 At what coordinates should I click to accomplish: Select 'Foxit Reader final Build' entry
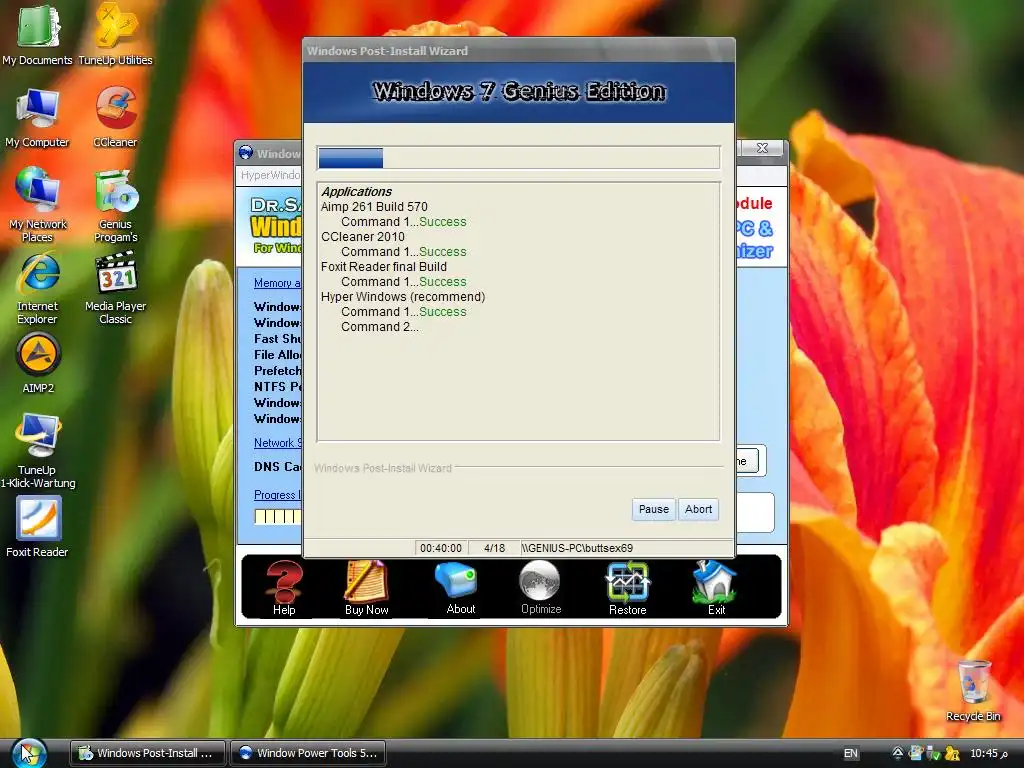point(383,267)
